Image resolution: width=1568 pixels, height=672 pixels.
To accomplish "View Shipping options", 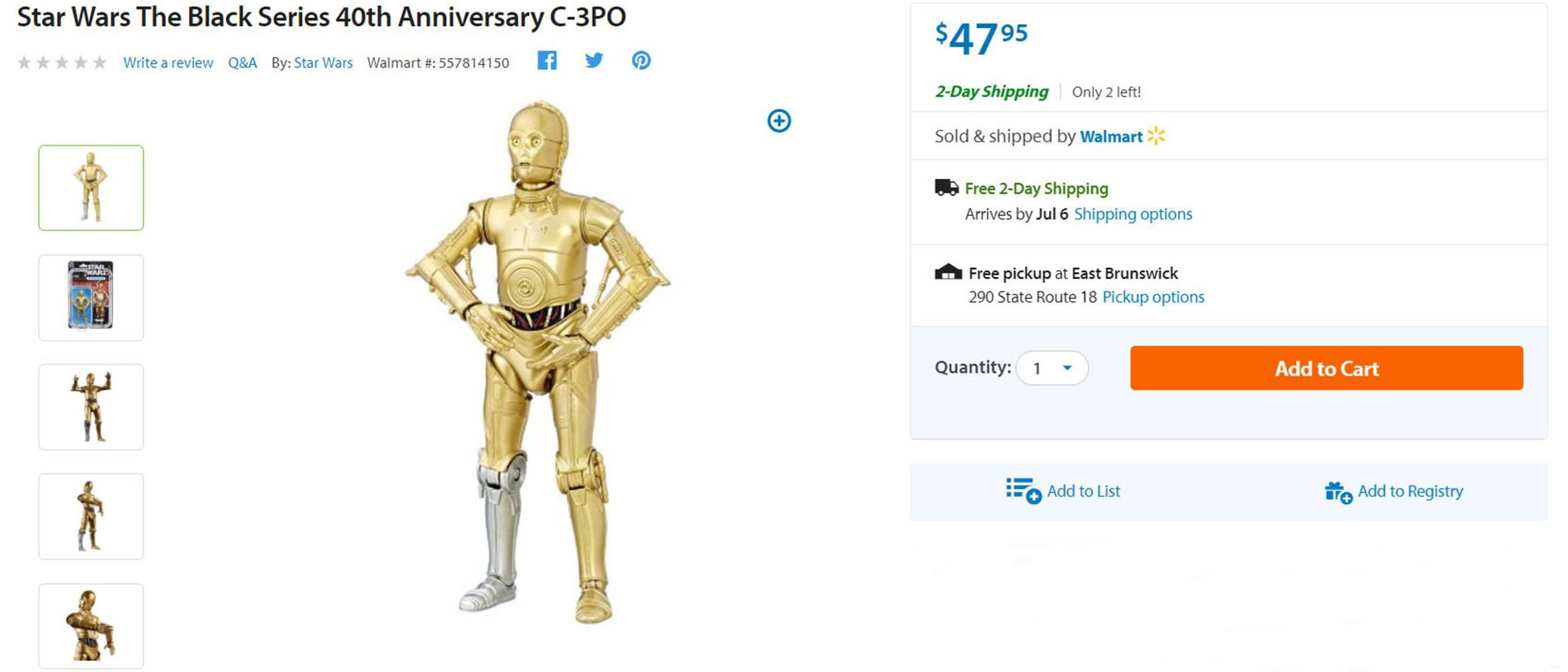I will (x=1133, y=214).
